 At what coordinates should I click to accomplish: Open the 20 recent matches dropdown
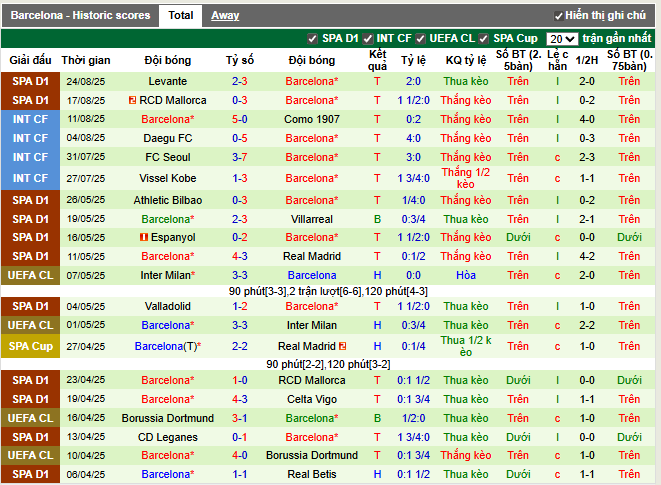[562, 39]
